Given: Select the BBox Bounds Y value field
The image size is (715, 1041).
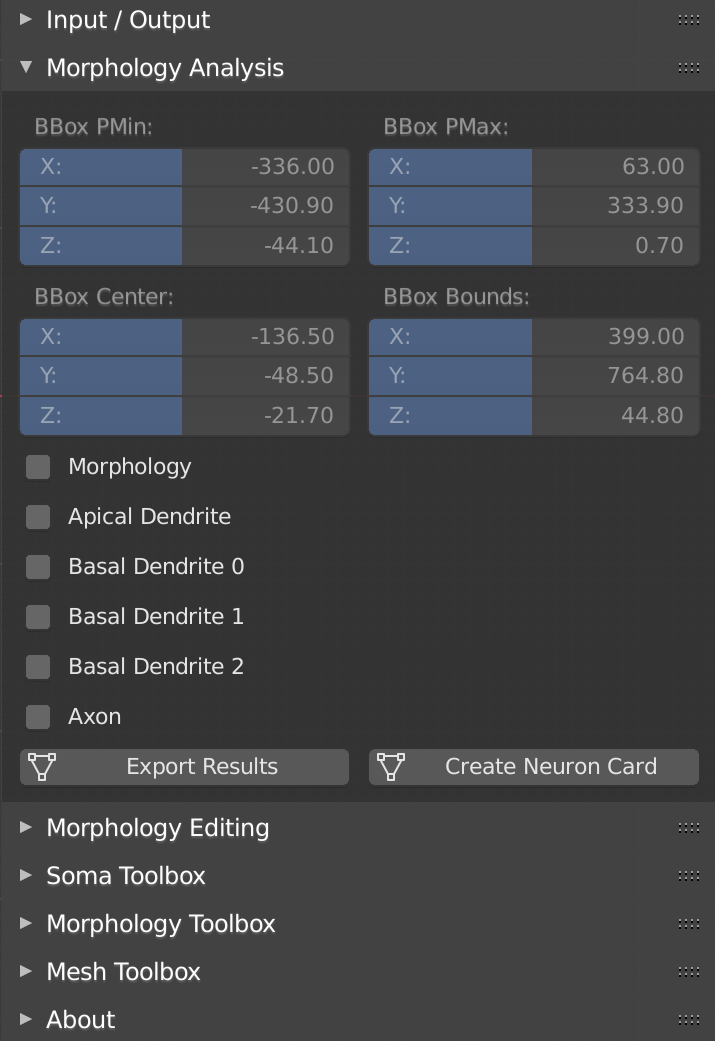Looking at the screenshot, I should point(534,376).
